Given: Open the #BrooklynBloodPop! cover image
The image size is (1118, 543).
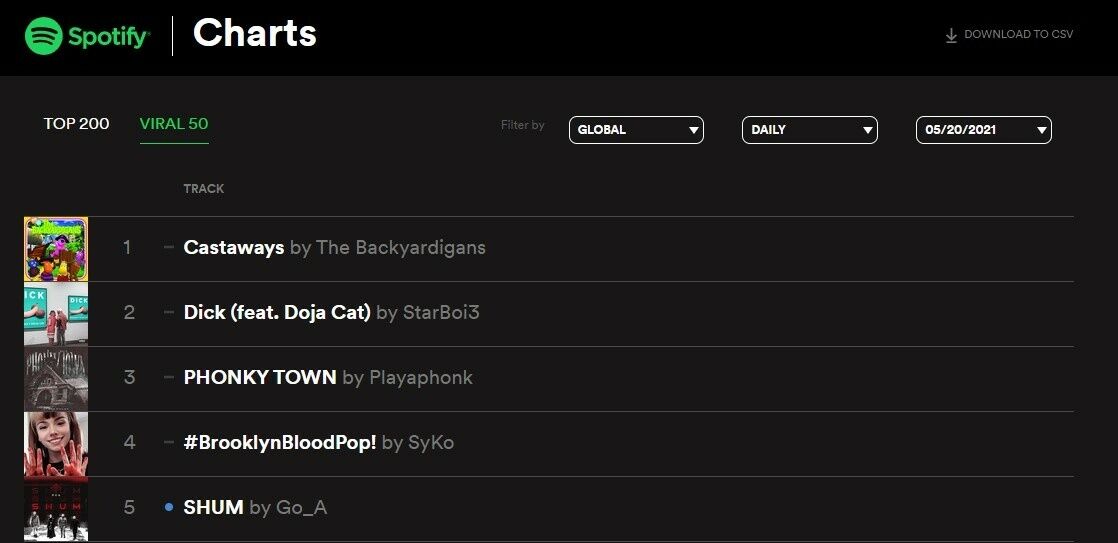Looking at the screenshot, I should coord(56,444).
